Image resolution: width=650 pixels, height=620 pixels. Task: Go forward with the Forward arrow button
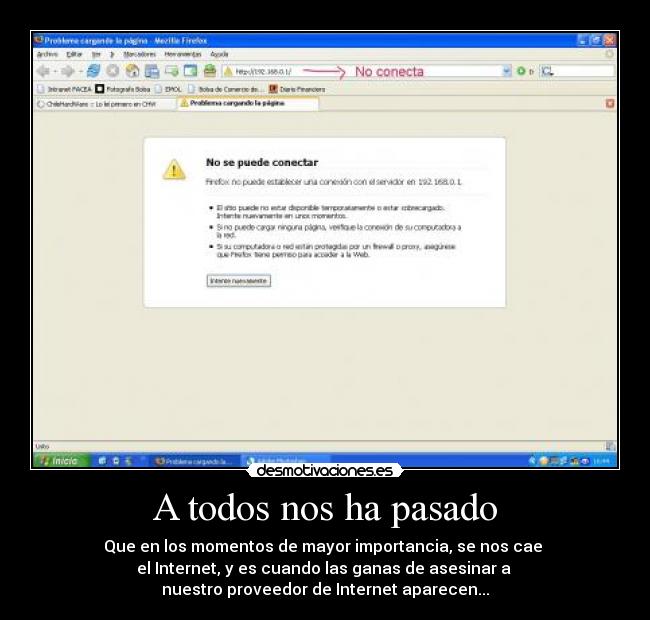67,71
